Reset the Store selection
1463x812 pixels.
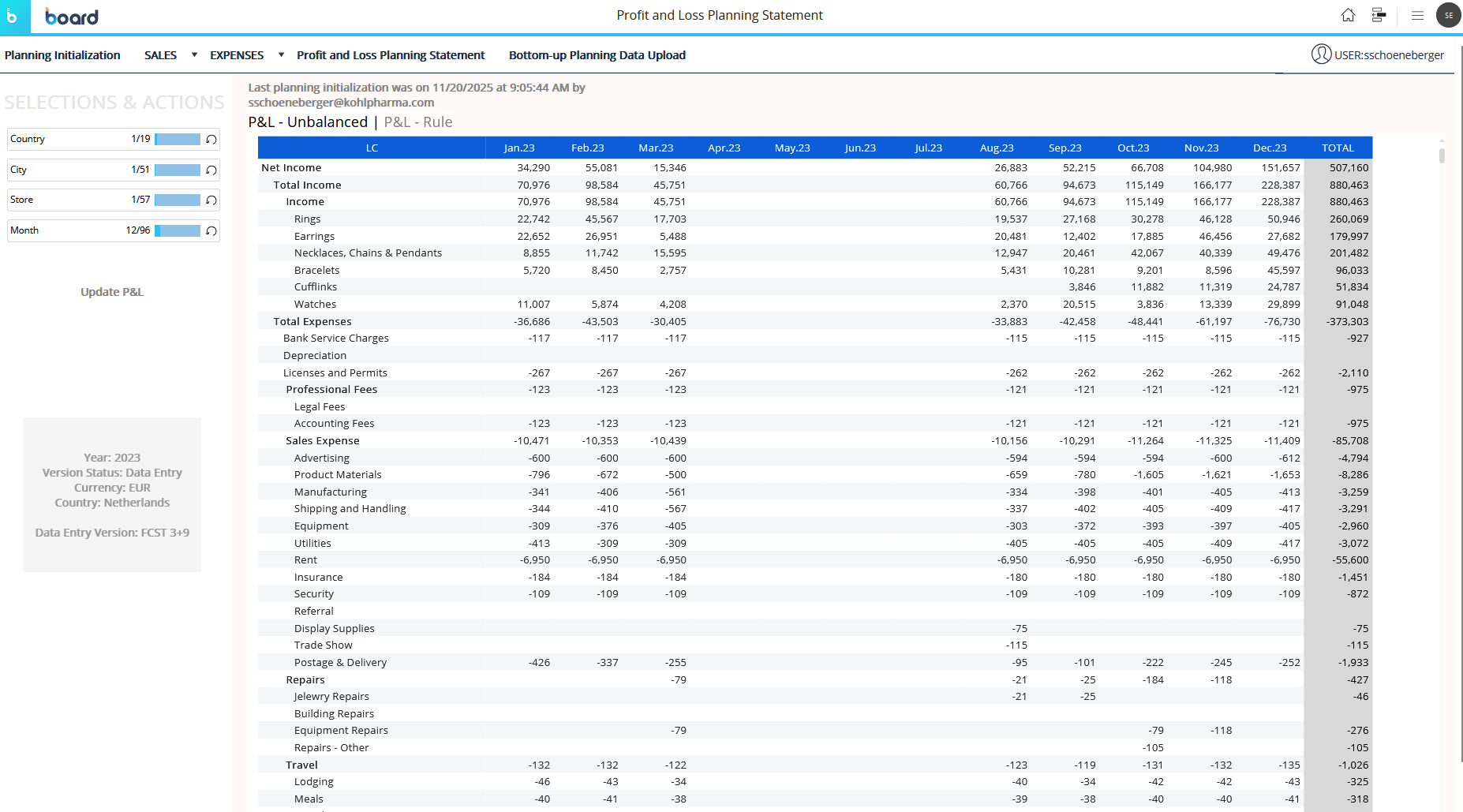pyautogui.click(x=211, y=200)
